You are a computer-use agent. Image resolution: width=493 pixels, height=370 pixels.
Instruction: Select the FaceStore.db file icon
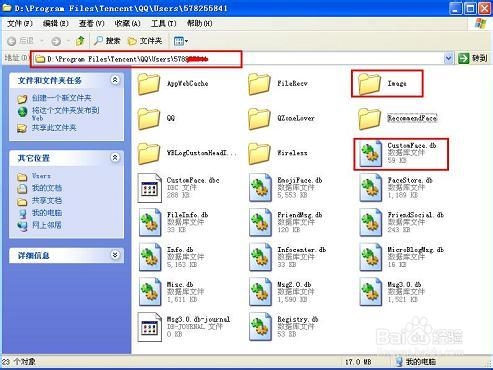pos(371,188)
